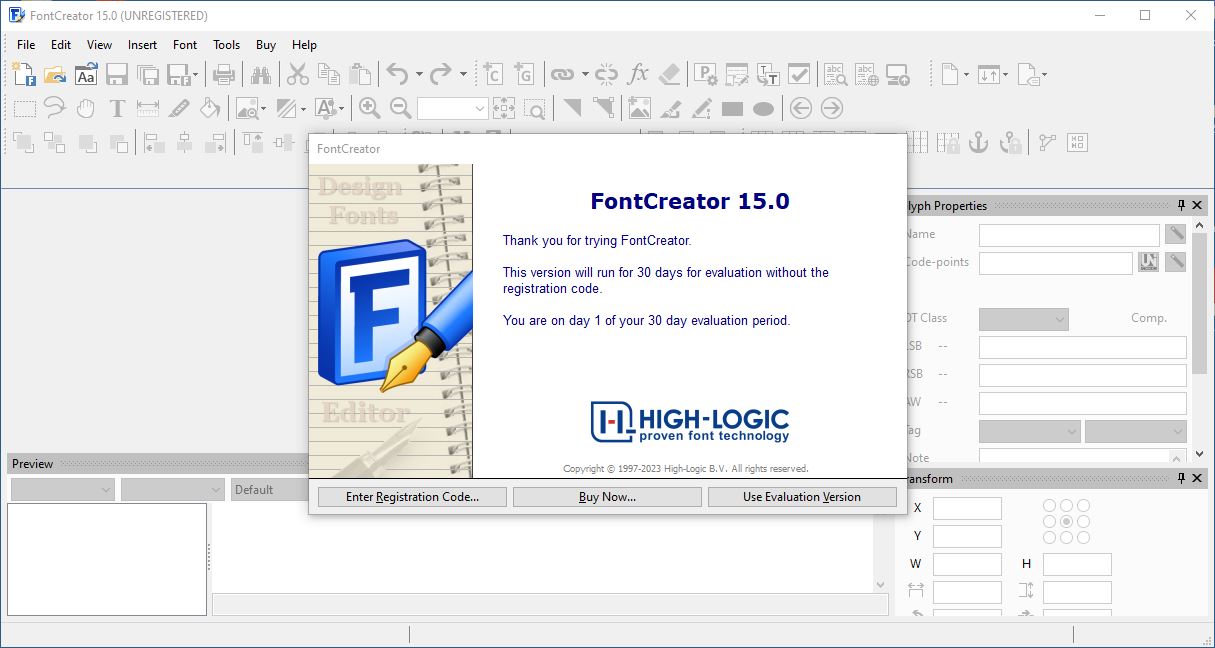The image size is (1215, 648).
Task: Select the Lasso selection tool
Action: pyautogui.click(x=54, y=108)
